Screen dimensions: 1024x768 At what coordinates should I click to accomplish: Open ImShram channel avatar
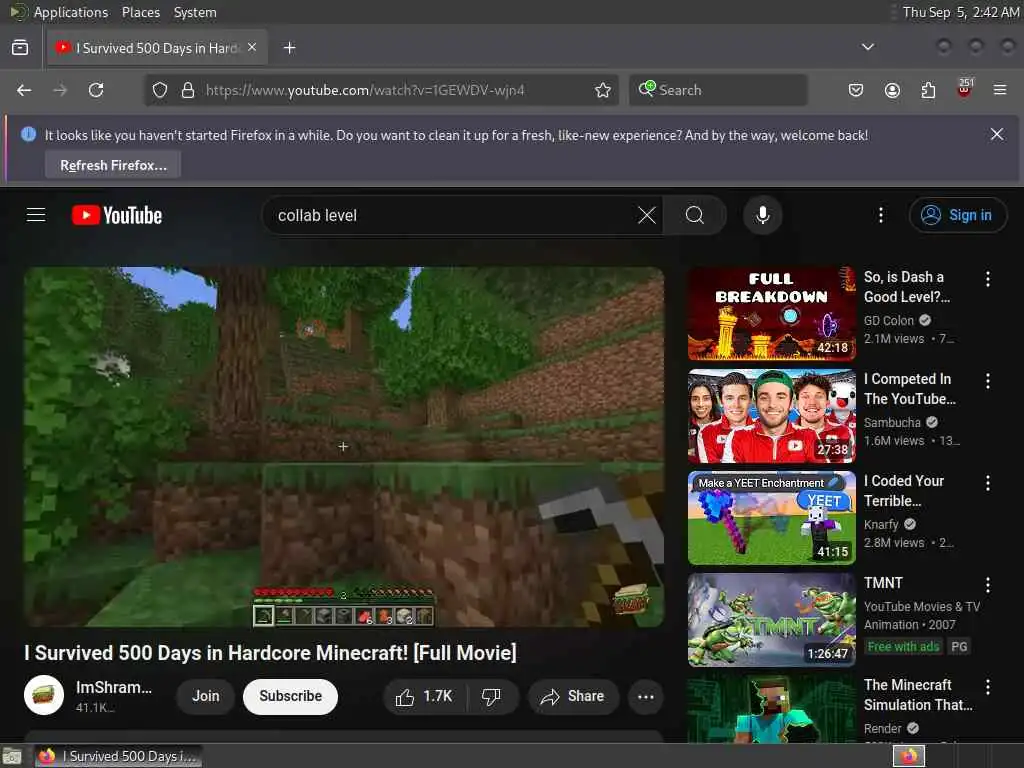pyautogui.click(x=44, y=695)
